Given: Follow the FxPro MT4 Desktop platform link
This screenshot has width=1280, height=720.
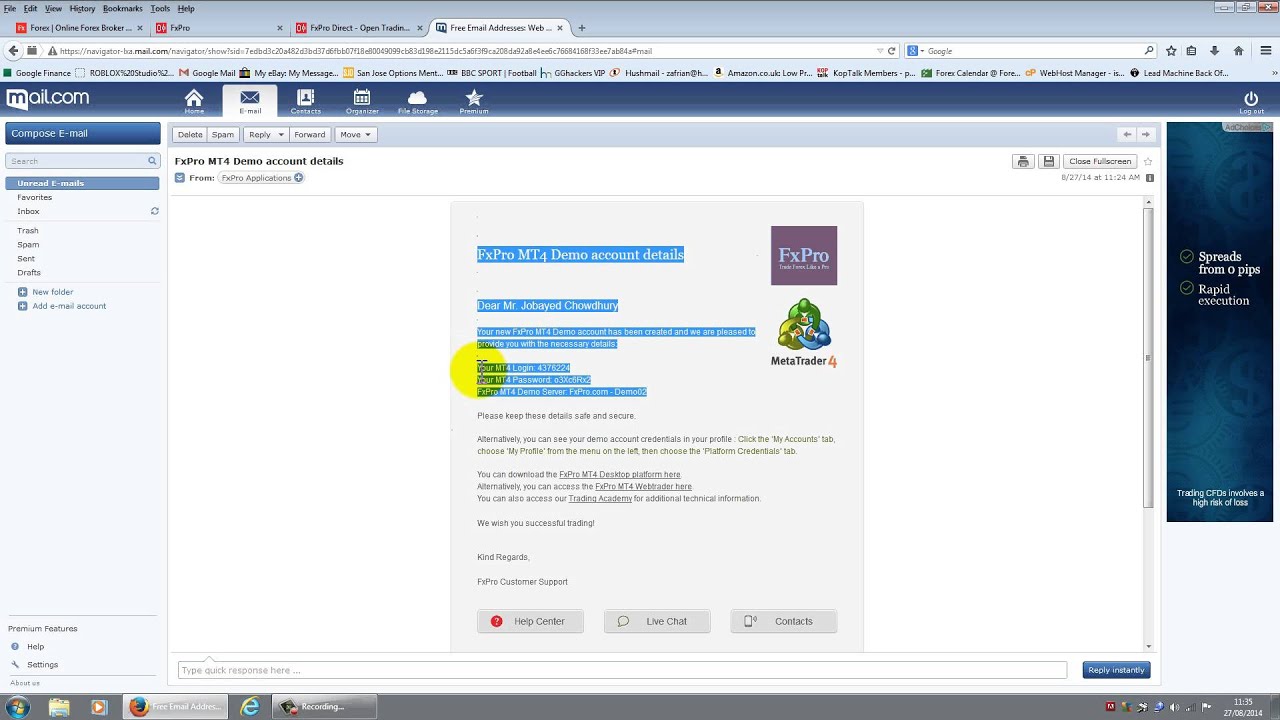Looking at the screenshot, I should coord(619,474).
